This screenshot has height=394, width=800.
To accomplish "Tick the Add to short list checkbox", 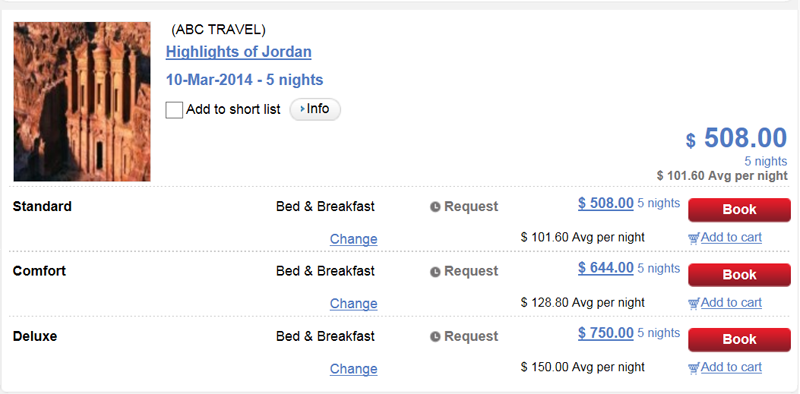I will coord(174,110).
